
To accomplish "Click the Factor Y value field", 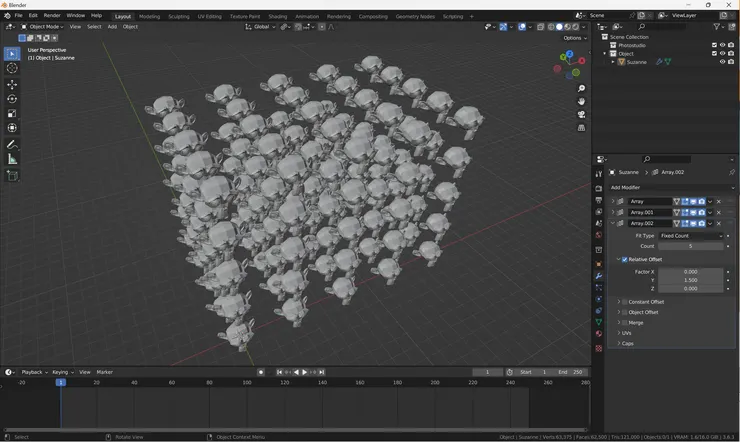I will [x=690, y=280].
